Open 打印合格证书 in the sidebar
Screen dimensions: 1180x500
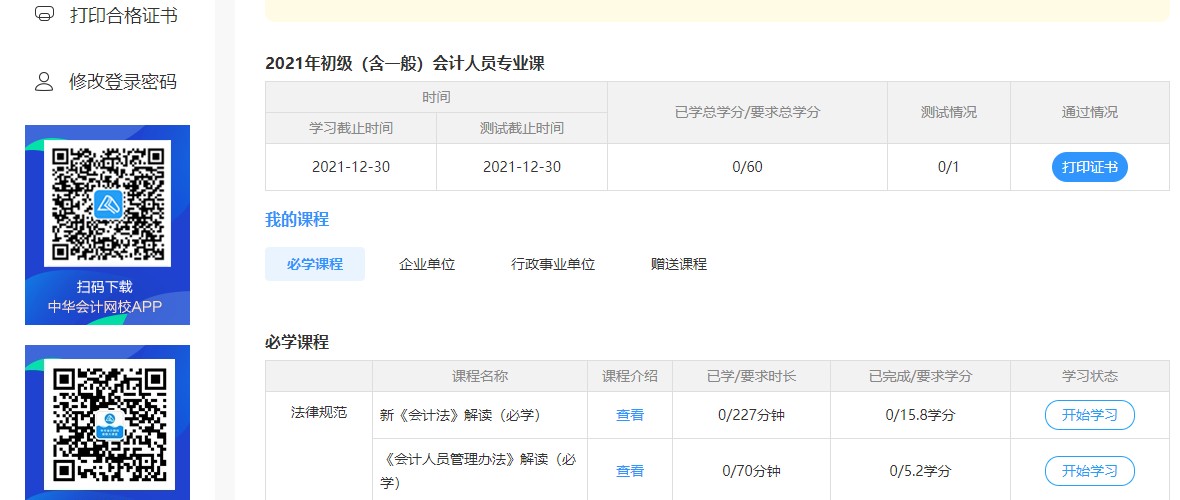(123, 15)
